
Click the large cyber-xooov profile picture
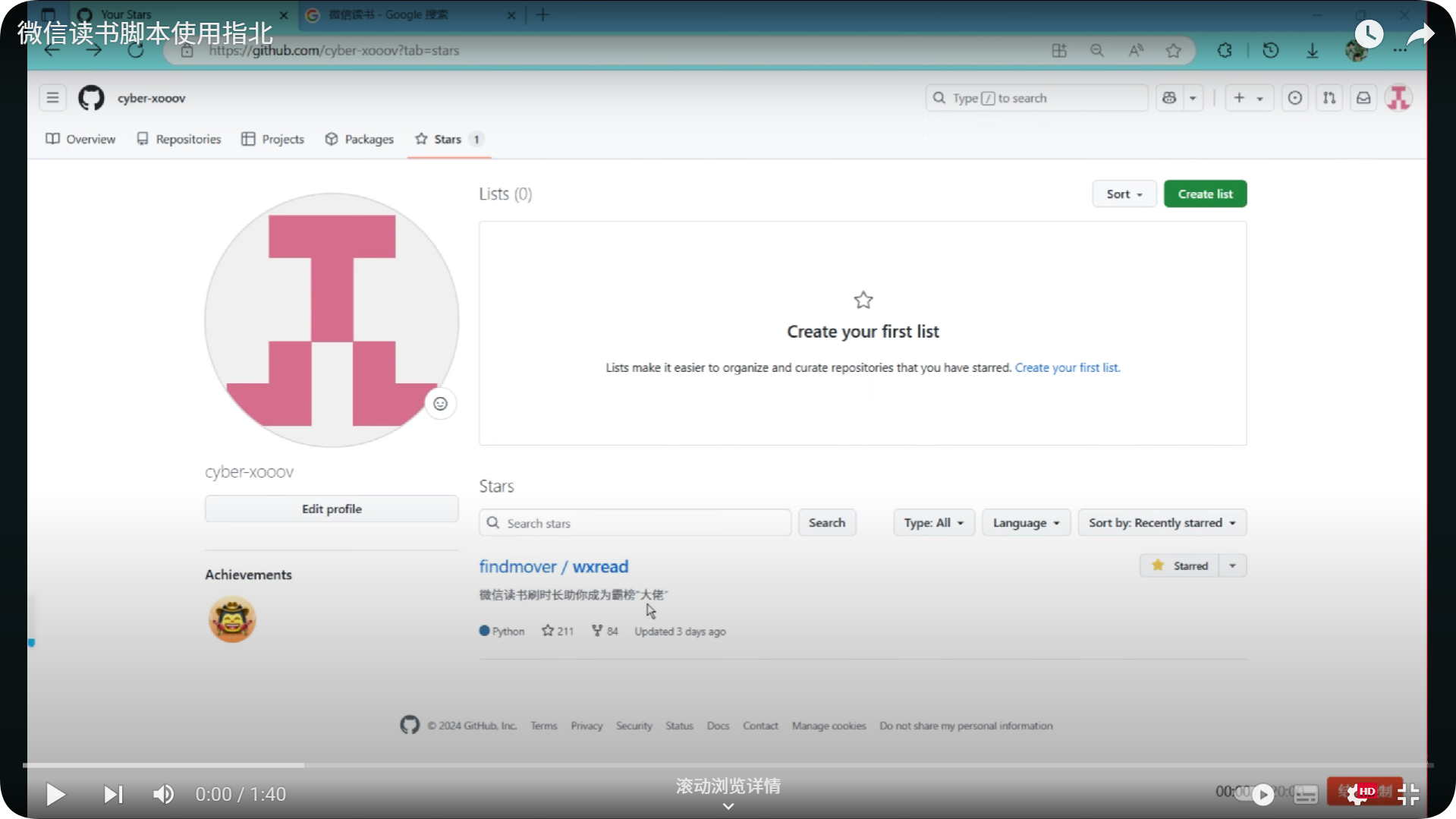(x=332, y=320)
